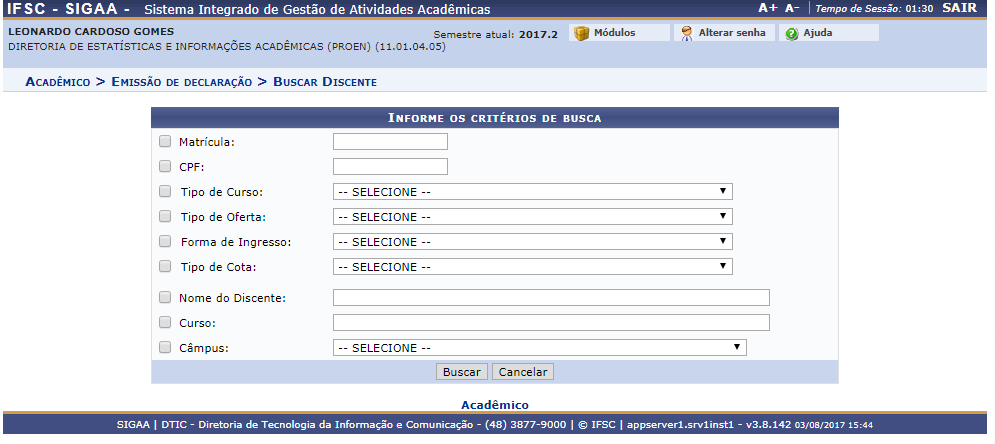Open the Módulos box icon

582,33
